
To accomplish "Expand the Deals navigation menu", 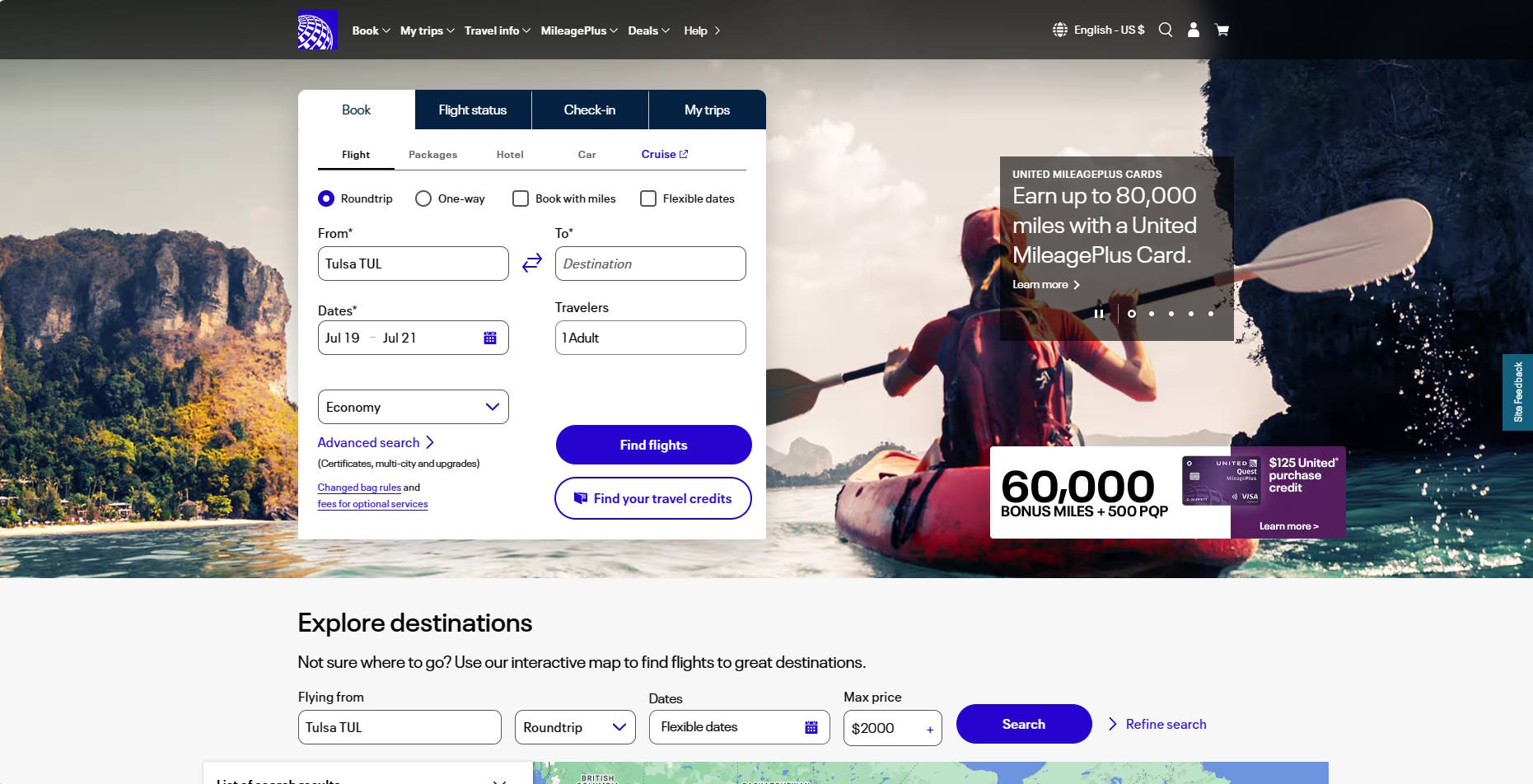I will coord(649,30).
